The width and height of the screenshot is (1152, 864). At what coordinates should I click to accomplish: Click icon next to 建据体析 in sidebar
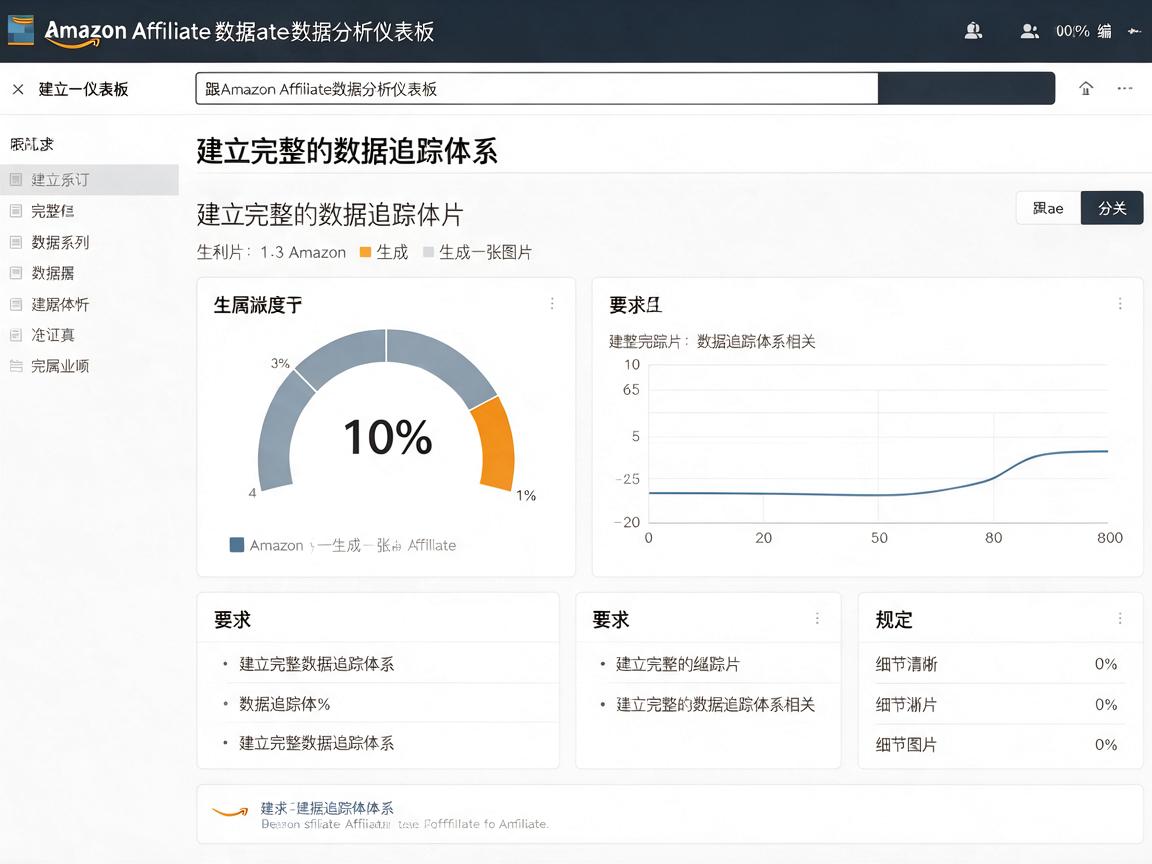15,303
